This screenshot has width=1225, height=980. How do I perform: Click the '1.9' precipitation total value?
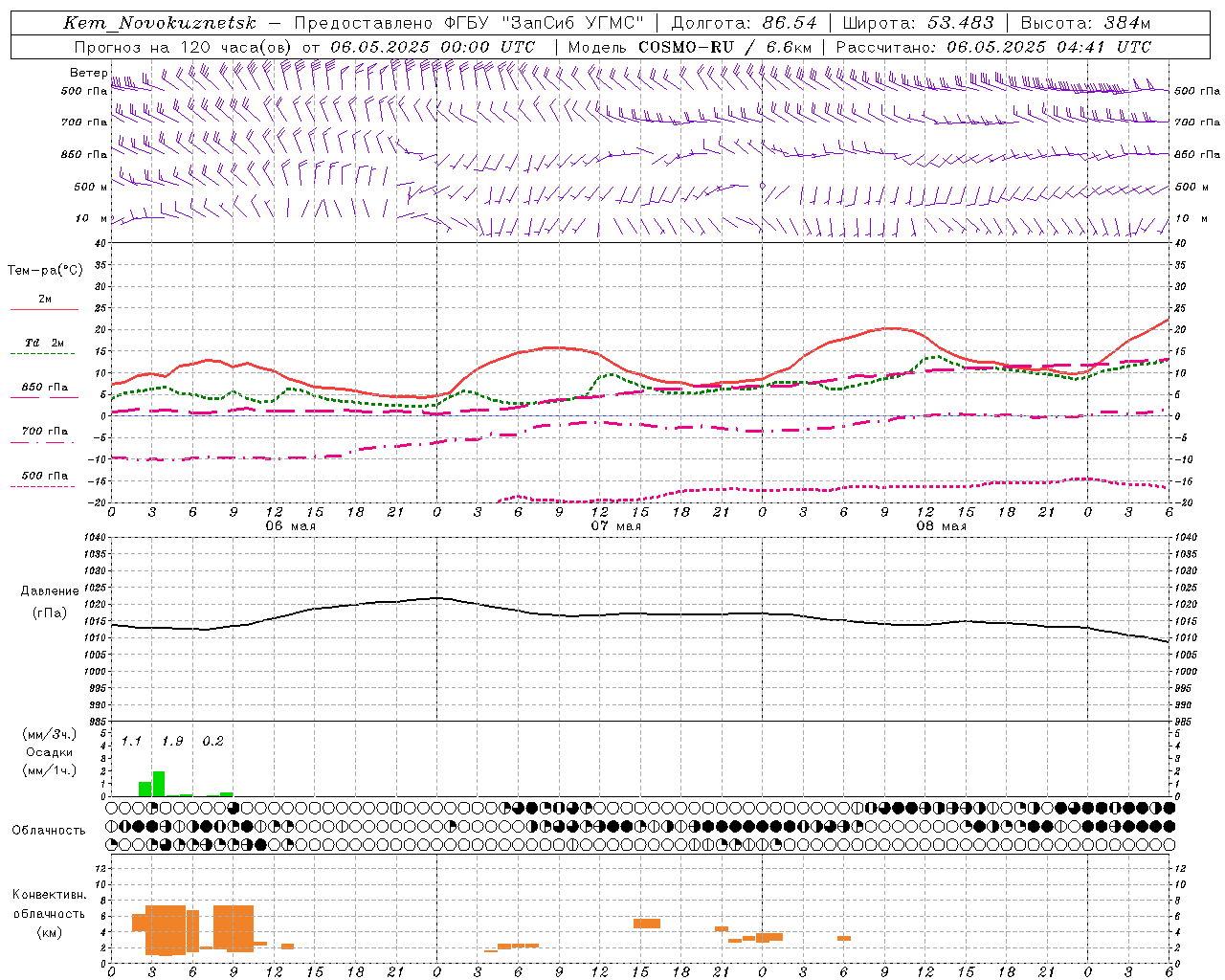pos(172,742)
